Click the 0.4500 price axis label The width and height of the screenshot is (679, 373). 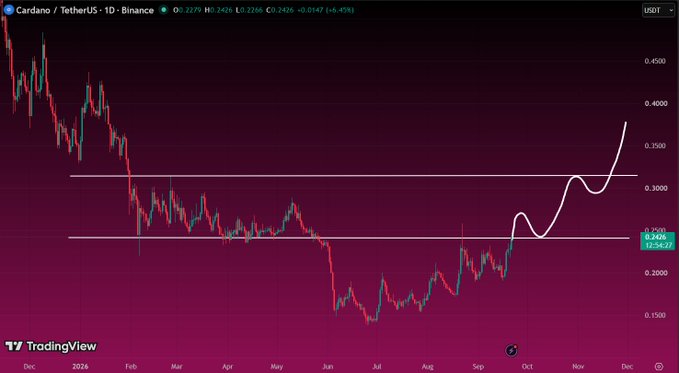click(655, 62)
